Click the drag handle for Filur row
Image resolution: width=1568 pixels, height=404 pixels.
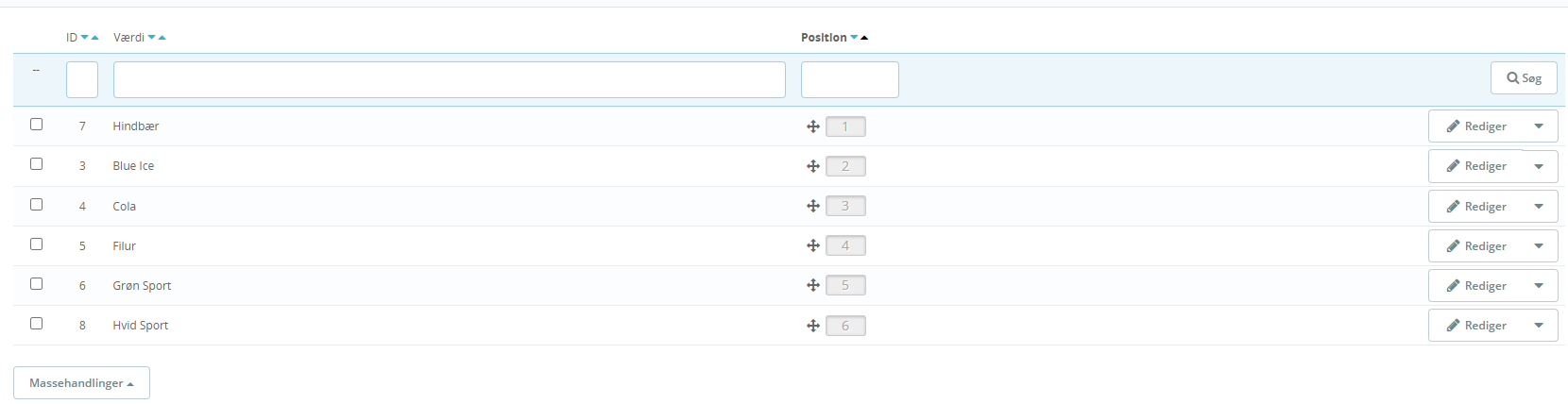click(812, 245)
